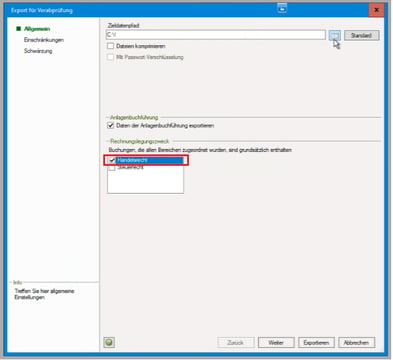Uncheck the Handelsrecht checkbox
Image resolution: width=393 pixels, height=360 pixels.
(x=112, y=160)
